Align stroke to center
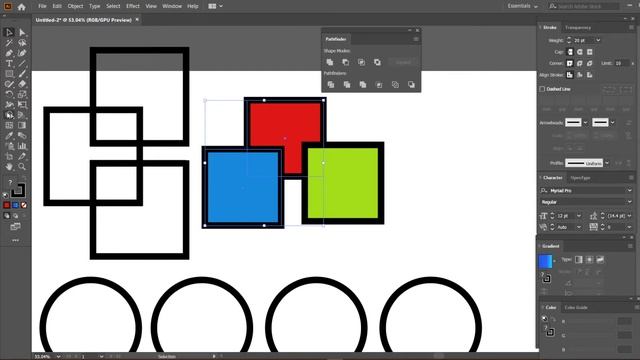Image resolution: width=640 pixels, height=360 pixels. pyautogui.click(x=570, y=75)
